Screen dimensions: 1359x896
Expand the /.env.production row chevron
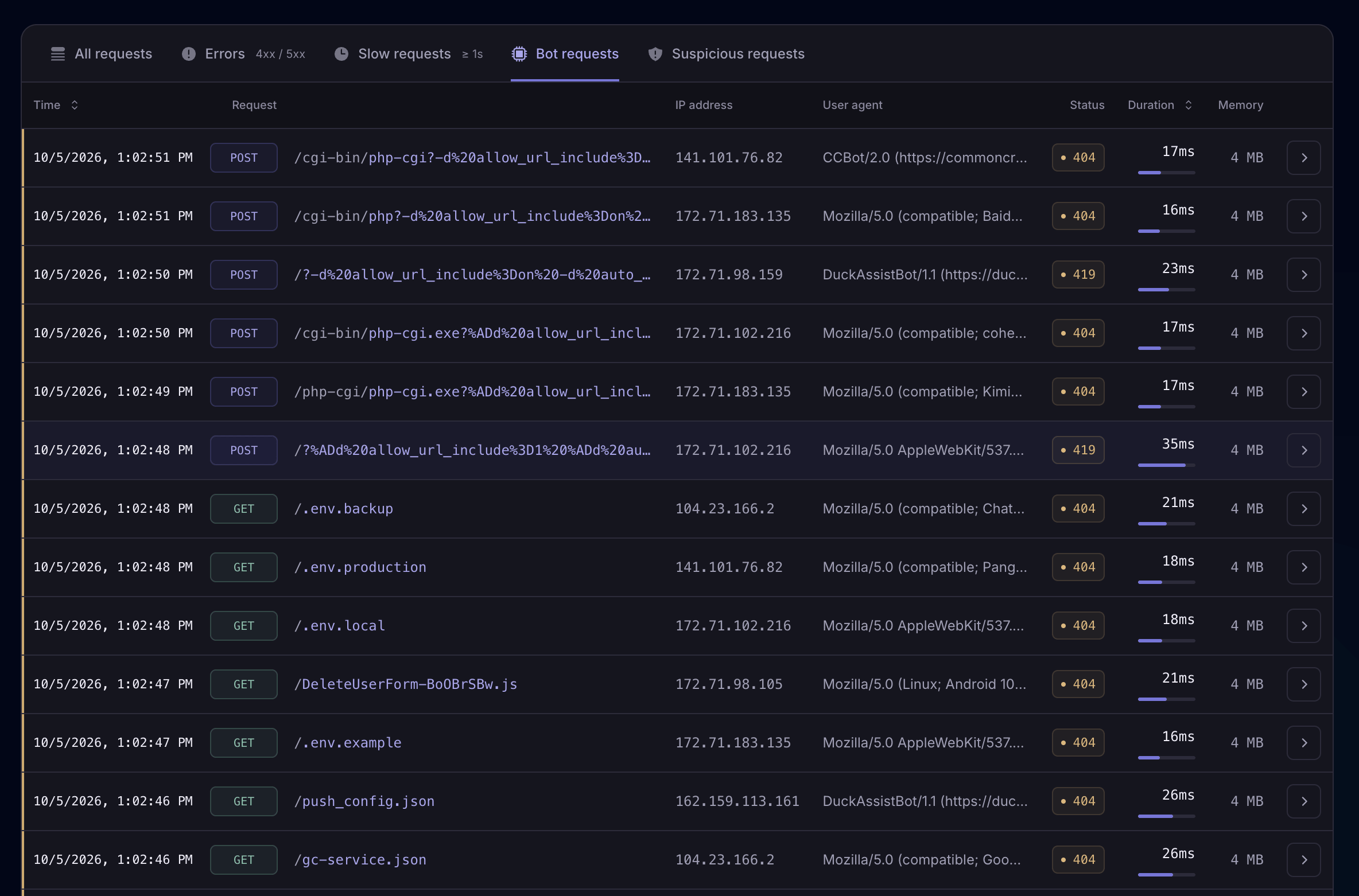click(x=1304, y=567)
